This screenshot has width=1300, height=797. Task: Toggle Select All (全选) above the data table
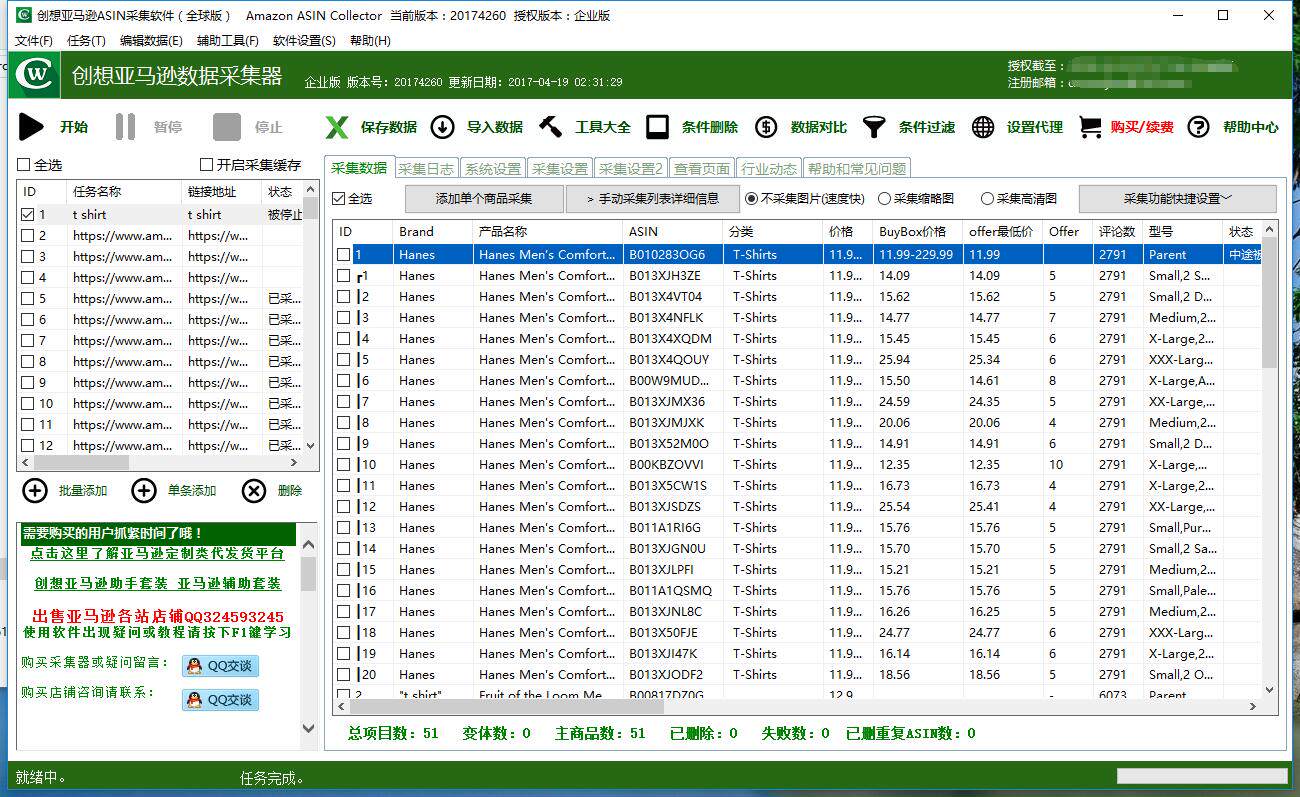(338, 199)
